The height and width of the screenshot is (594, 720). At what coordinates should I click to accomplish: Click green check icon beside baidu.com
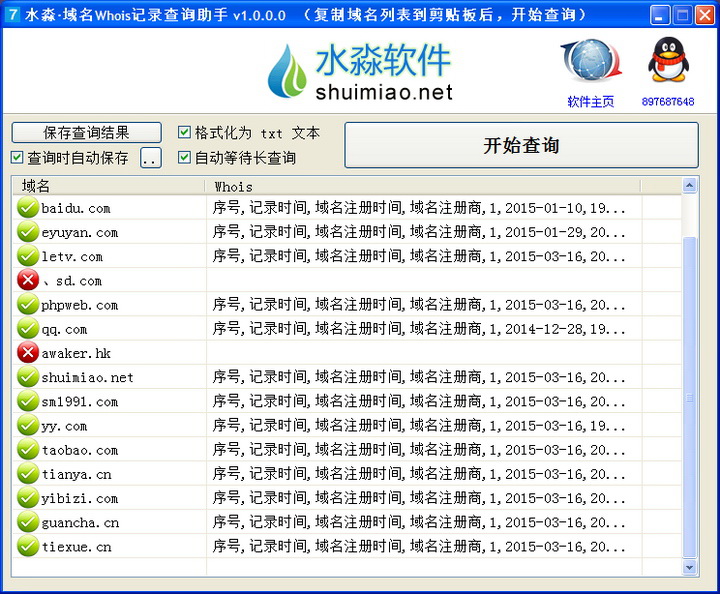point(28,208)
